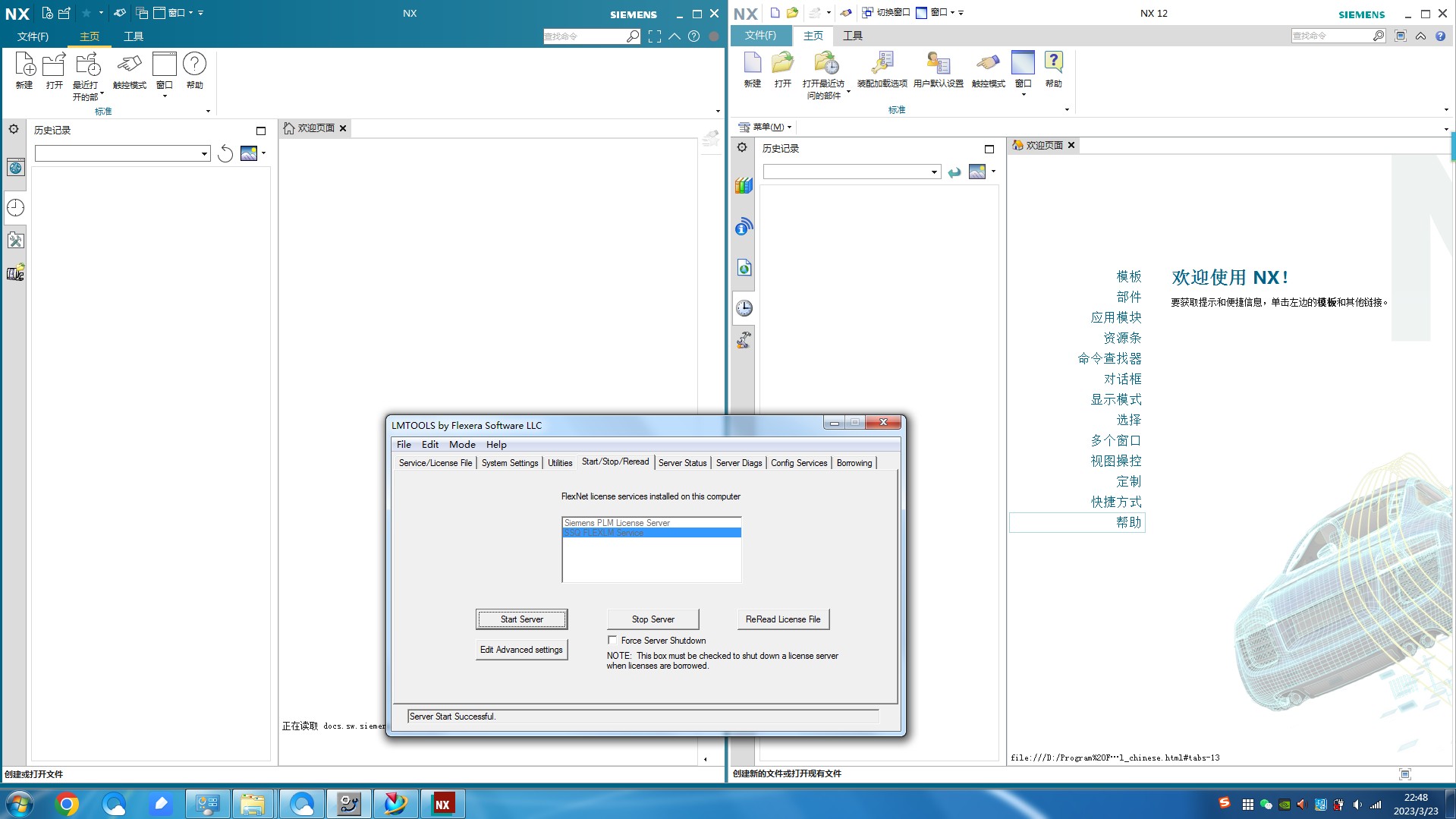
Task: Toggle full screen icon in left NX title area
Action: [x=655, y=36]
